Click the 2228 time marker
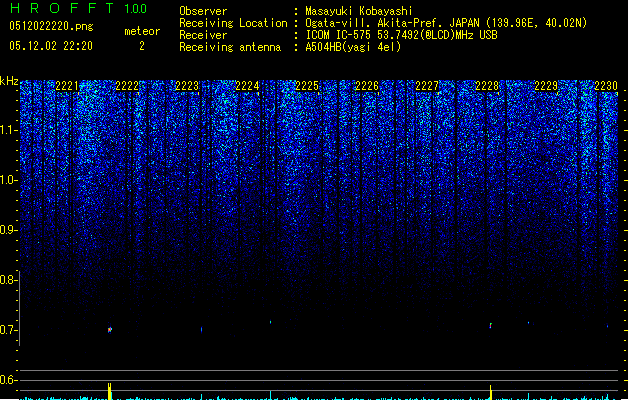629x400 pixels. click(x=487, y=86)
